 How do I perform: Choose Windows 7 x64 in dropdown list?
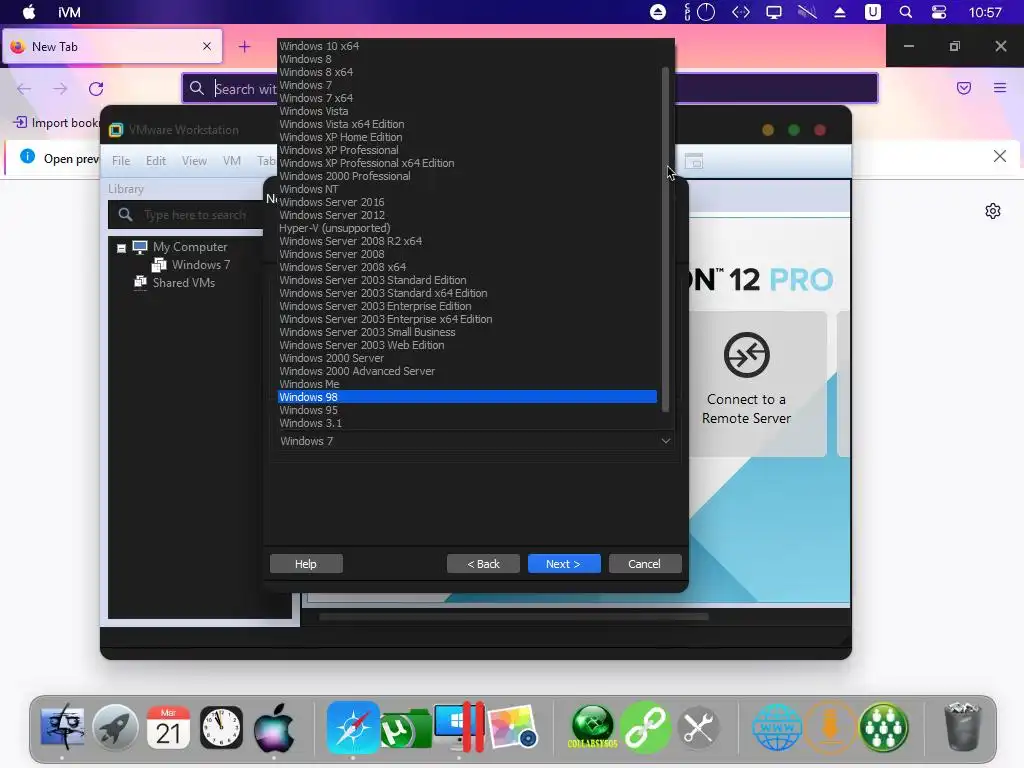click(x=468, y=98)
